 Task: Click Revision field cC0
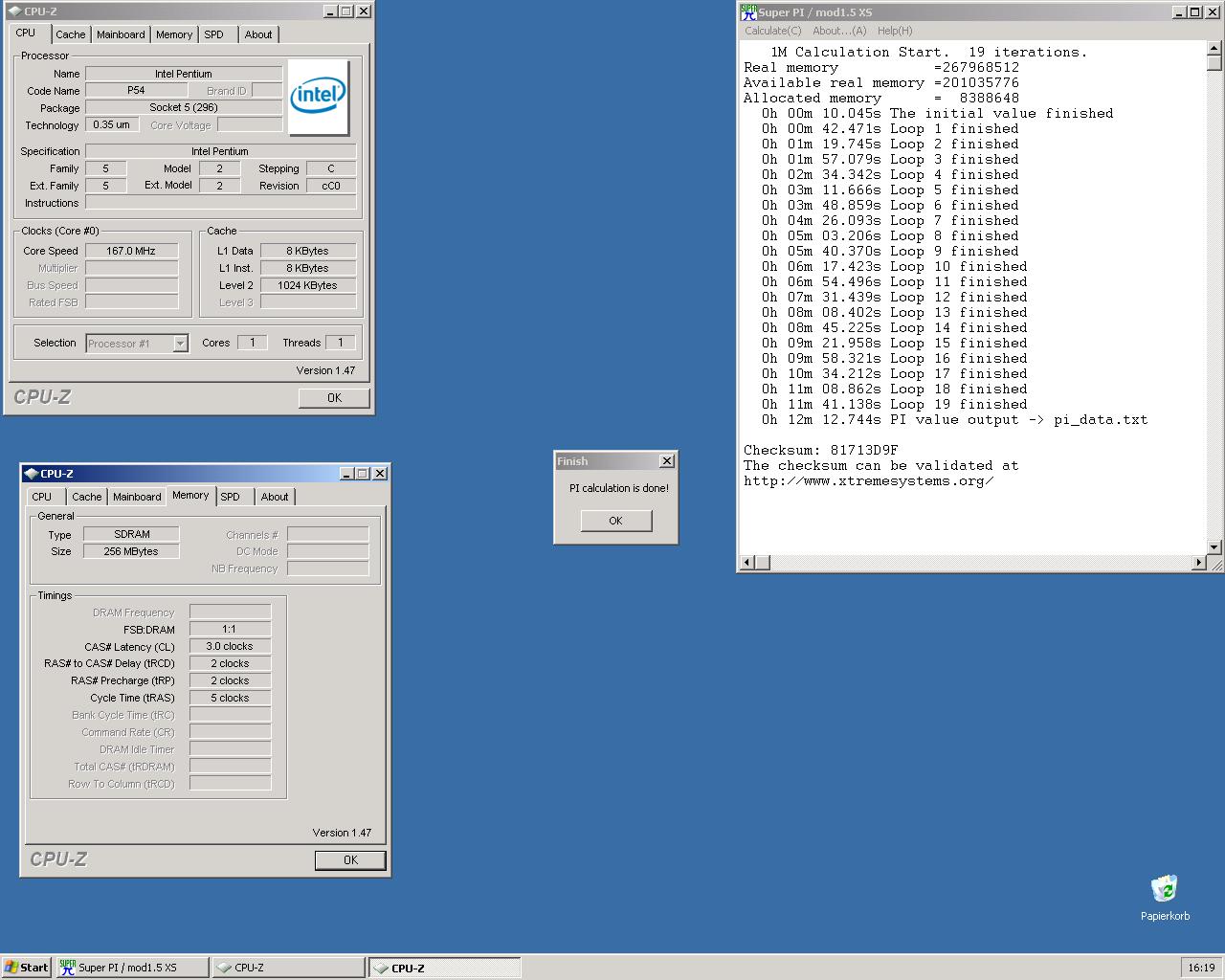click(x=331, y=186)
